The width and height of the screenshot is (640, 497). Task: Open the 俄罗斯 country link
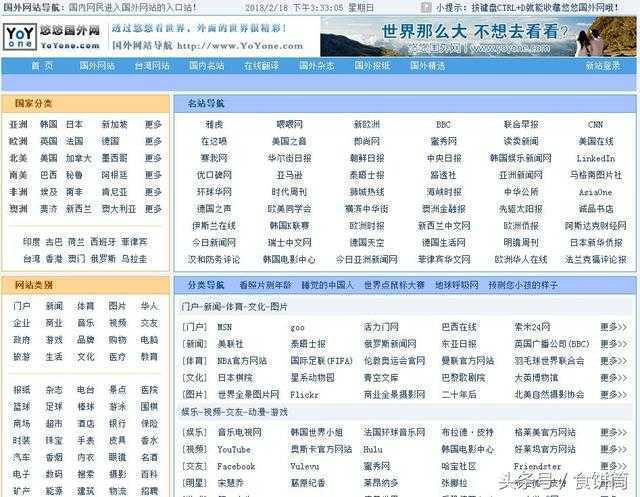coord(103,259)
